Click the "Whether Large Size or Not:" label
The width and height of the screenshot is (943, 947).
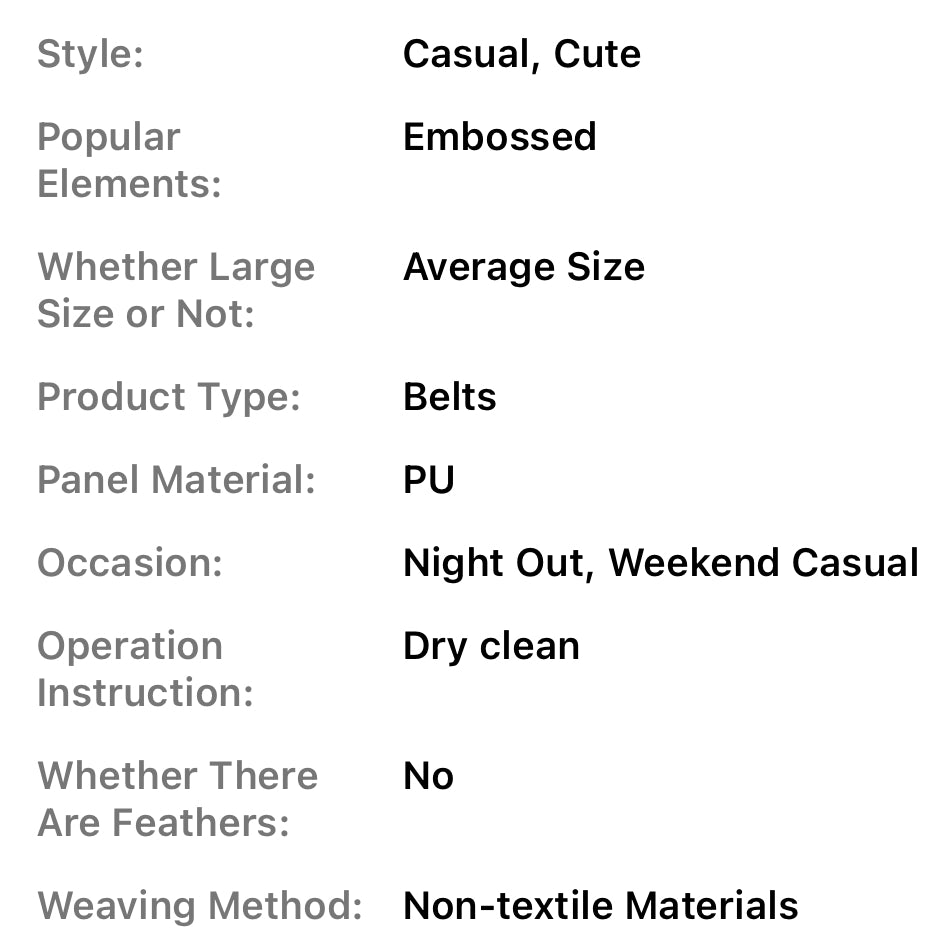(x=175, y=290)
